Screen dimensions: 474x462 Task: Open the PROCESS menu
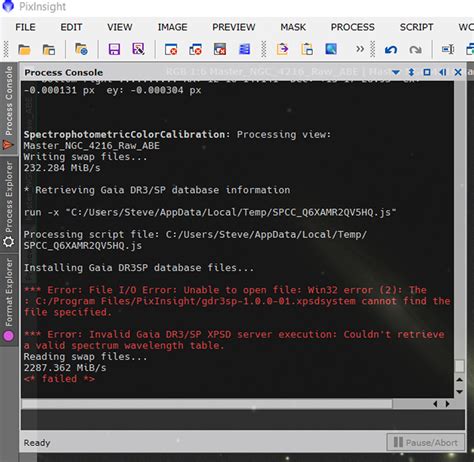click(x=353, y=27)
